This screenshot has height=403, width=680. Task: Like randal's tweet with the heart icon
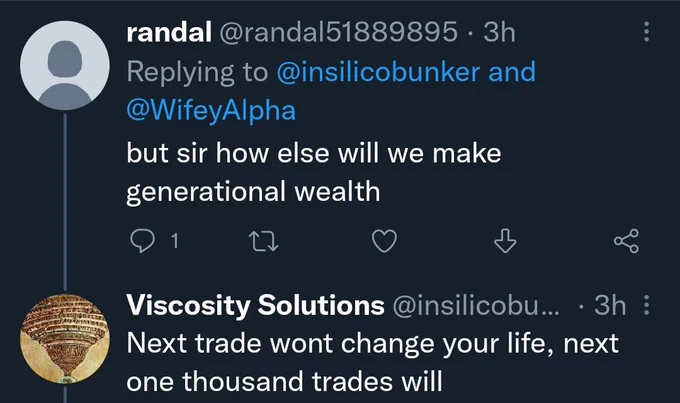pos(384,241)
